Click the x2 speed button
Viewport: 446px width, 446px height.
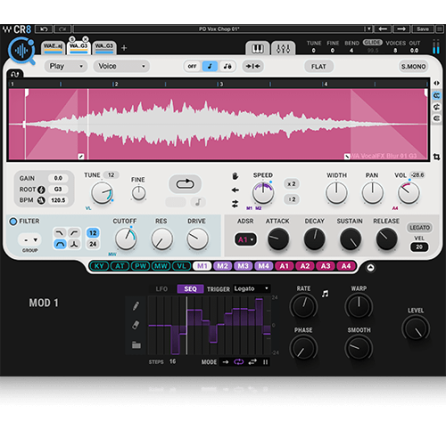click(292, 184)
